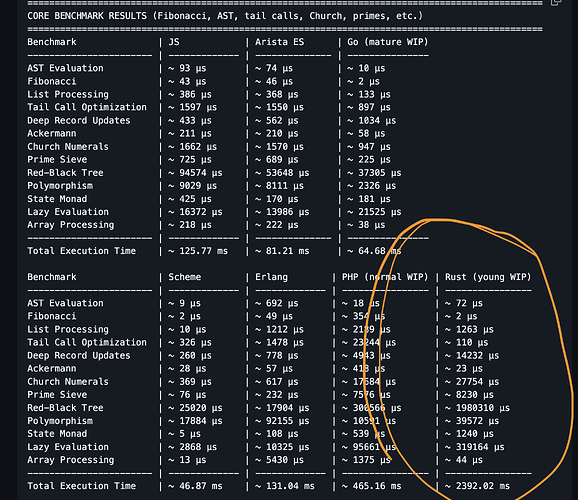Click the CORE BENCHMARK RESULTS heading line
578x500 pixels.
225,16
